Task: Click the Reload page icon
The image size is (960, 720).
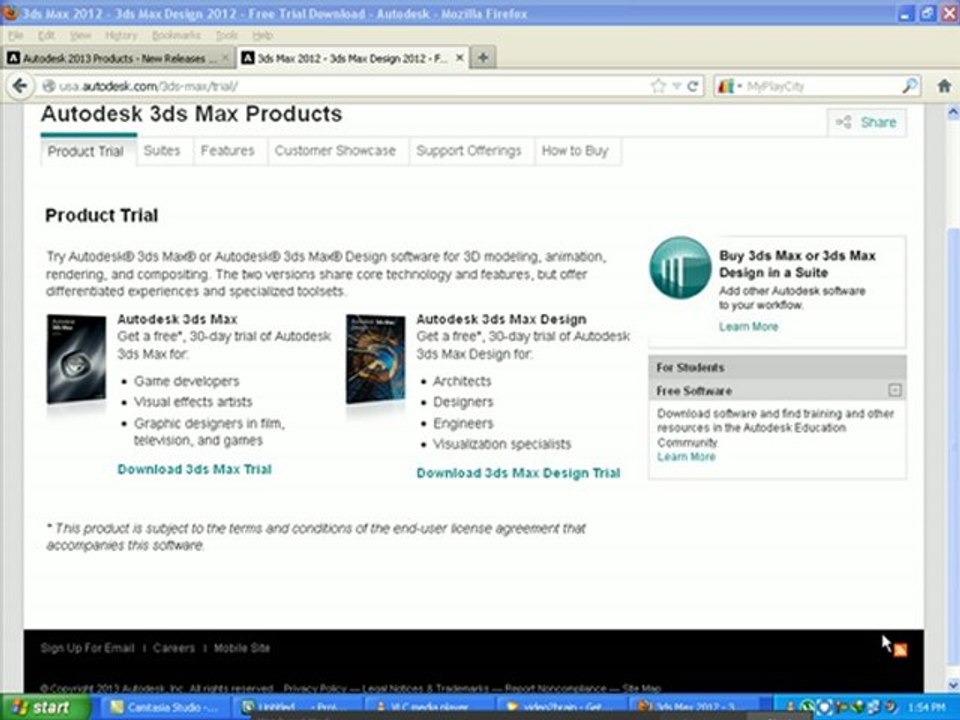Action: [692, 86]
